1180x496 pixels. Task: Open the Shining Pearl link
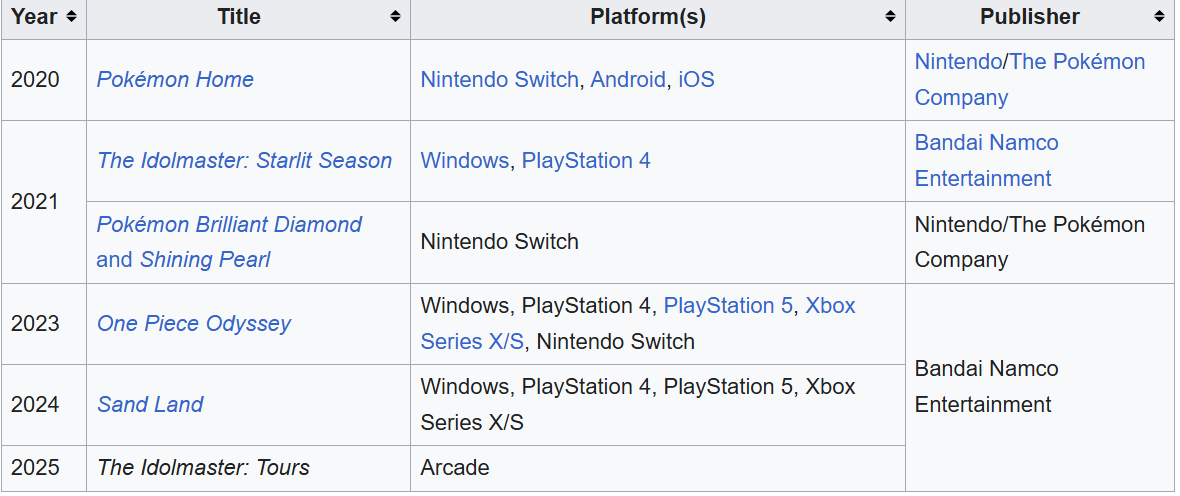[x=205, y=260]
